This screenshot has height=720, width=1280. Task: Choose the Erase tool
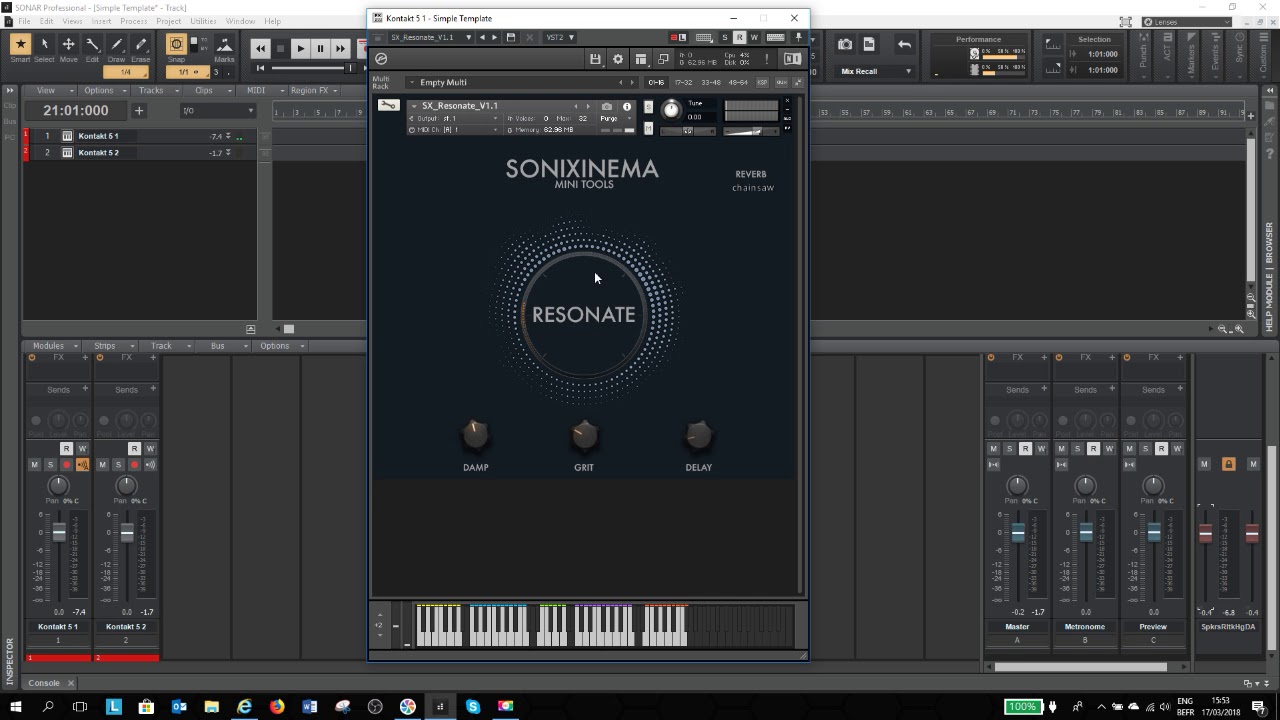pyautogui.click(x=140, y=45)
